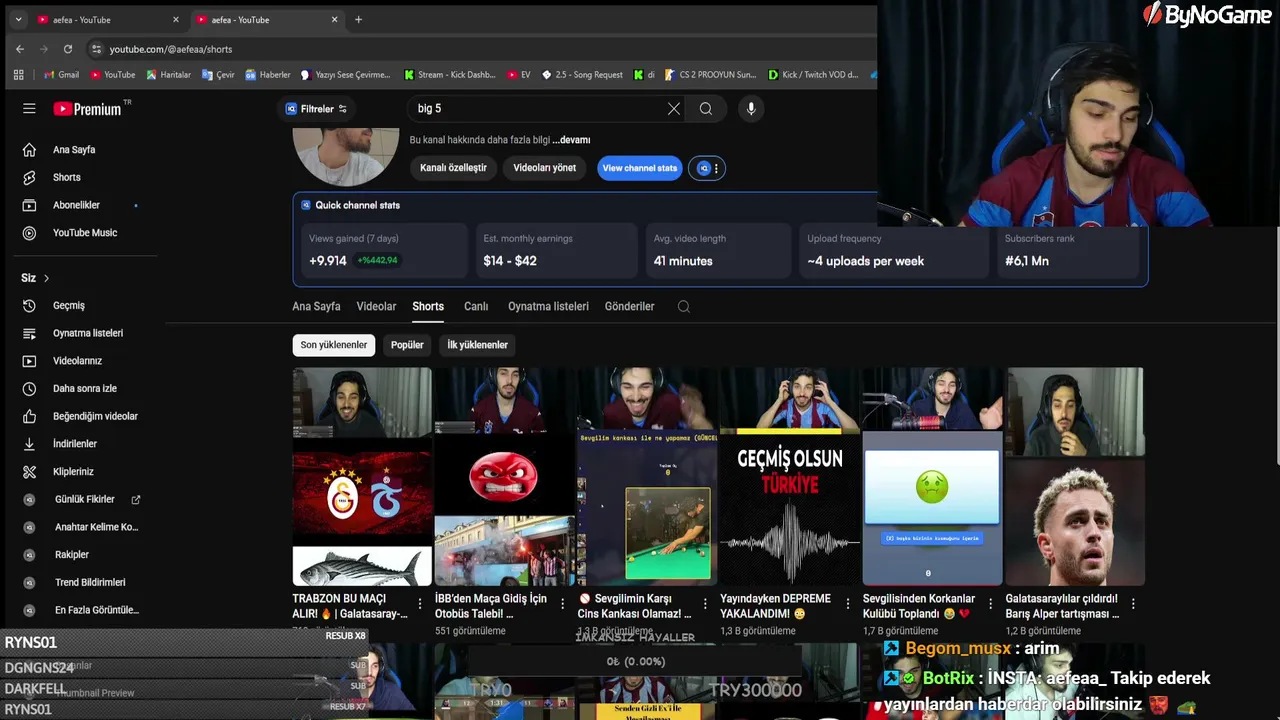Screen dimensions: 1280x720
Task: Open the YouTube hamburger guide menu
Action: click(x=29, y=109)
